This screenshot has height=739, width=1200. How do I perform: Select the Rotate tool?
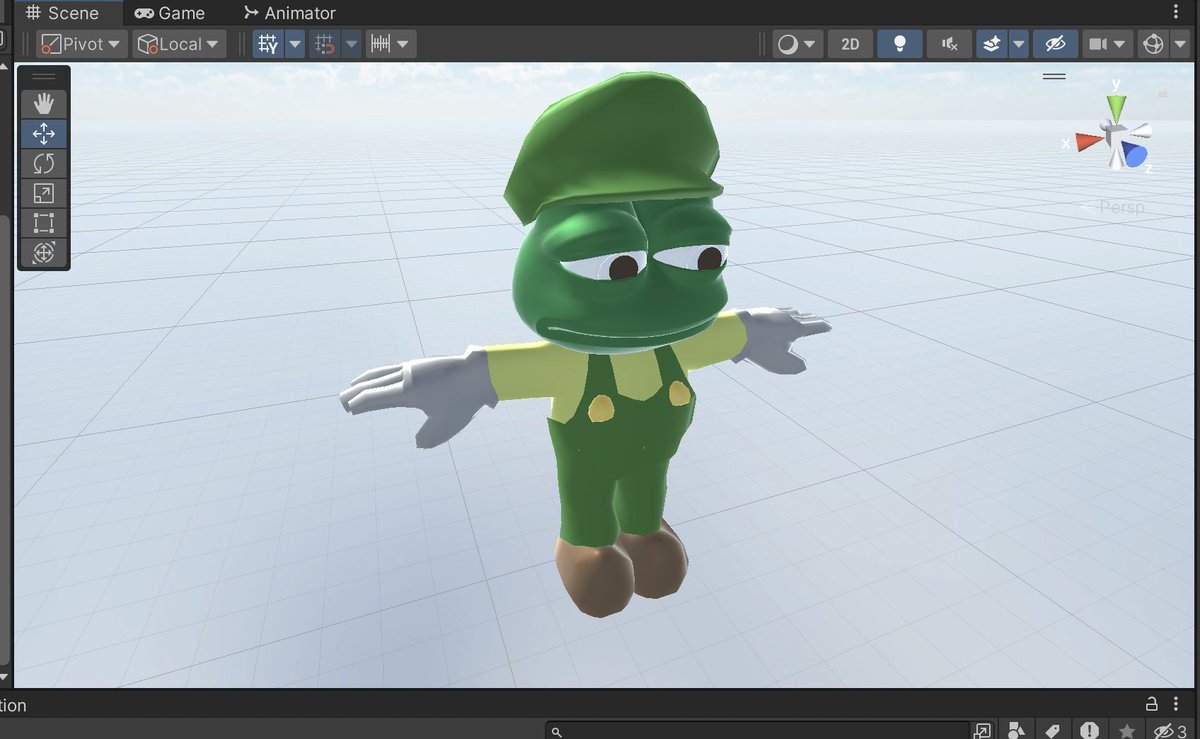(44, 163)
